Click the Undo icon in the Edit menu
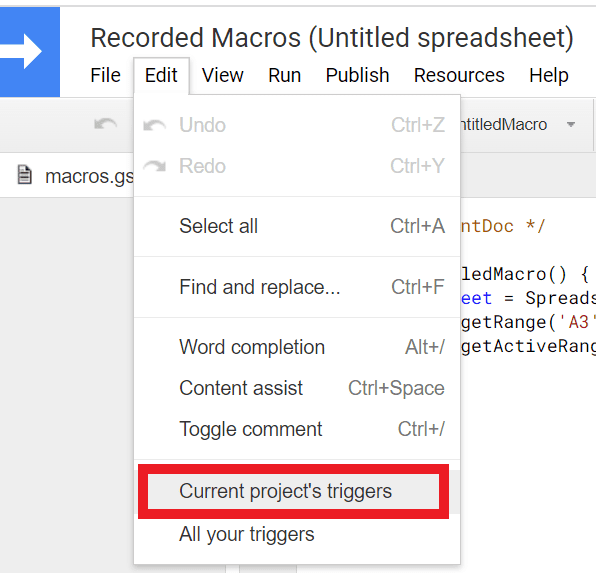 [x=154, y=125]
